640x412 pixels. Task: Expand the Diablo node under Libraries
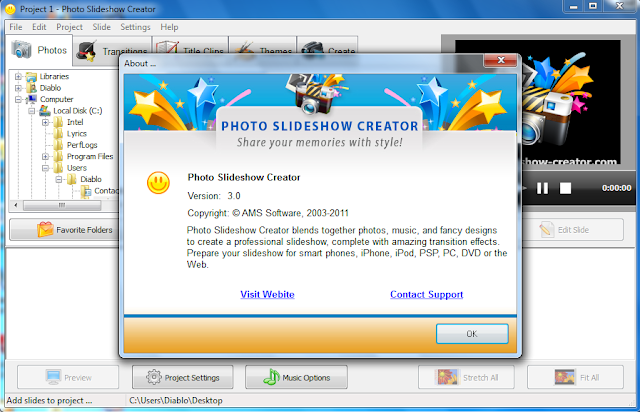click(x=18, y=88)
